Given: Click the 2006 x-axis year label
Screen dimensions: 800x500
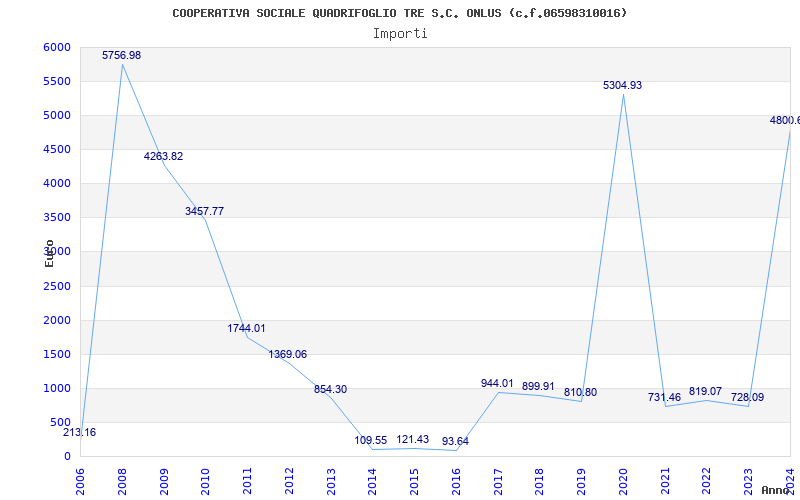Looking at the screenshot, I should point(80,481).
